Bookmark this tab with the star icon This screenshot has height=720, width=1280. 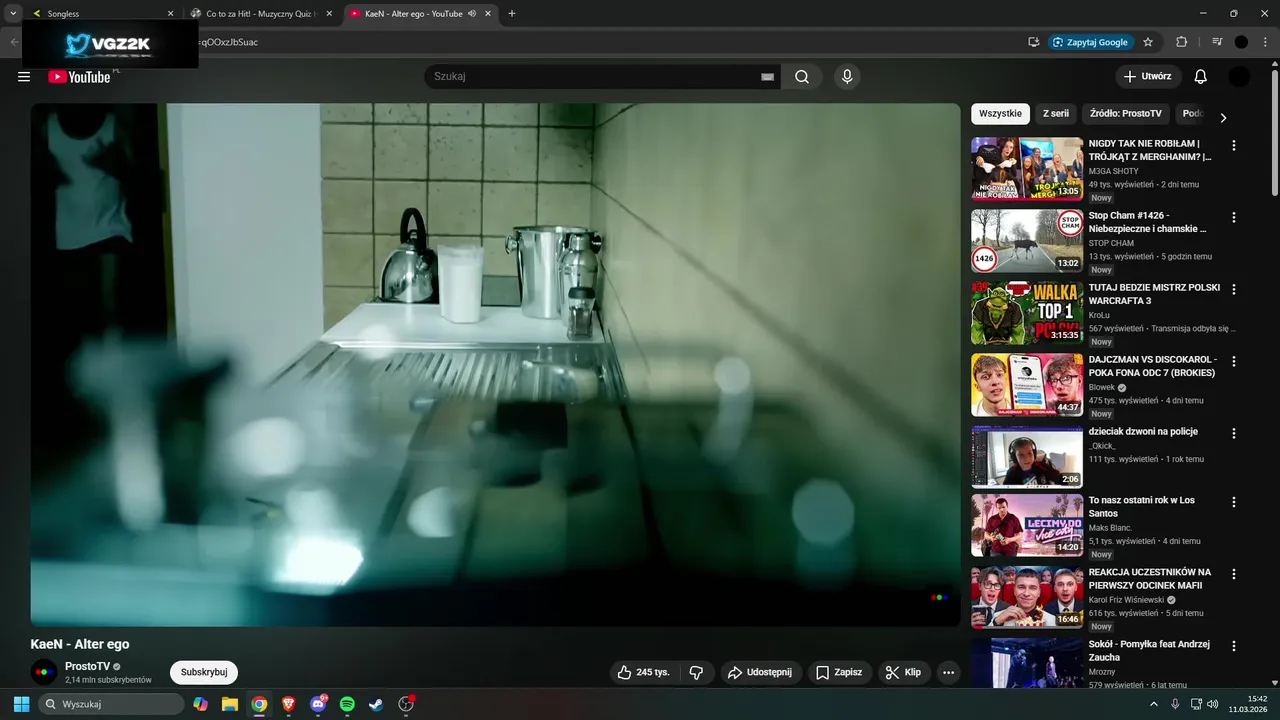(1148, 42)
